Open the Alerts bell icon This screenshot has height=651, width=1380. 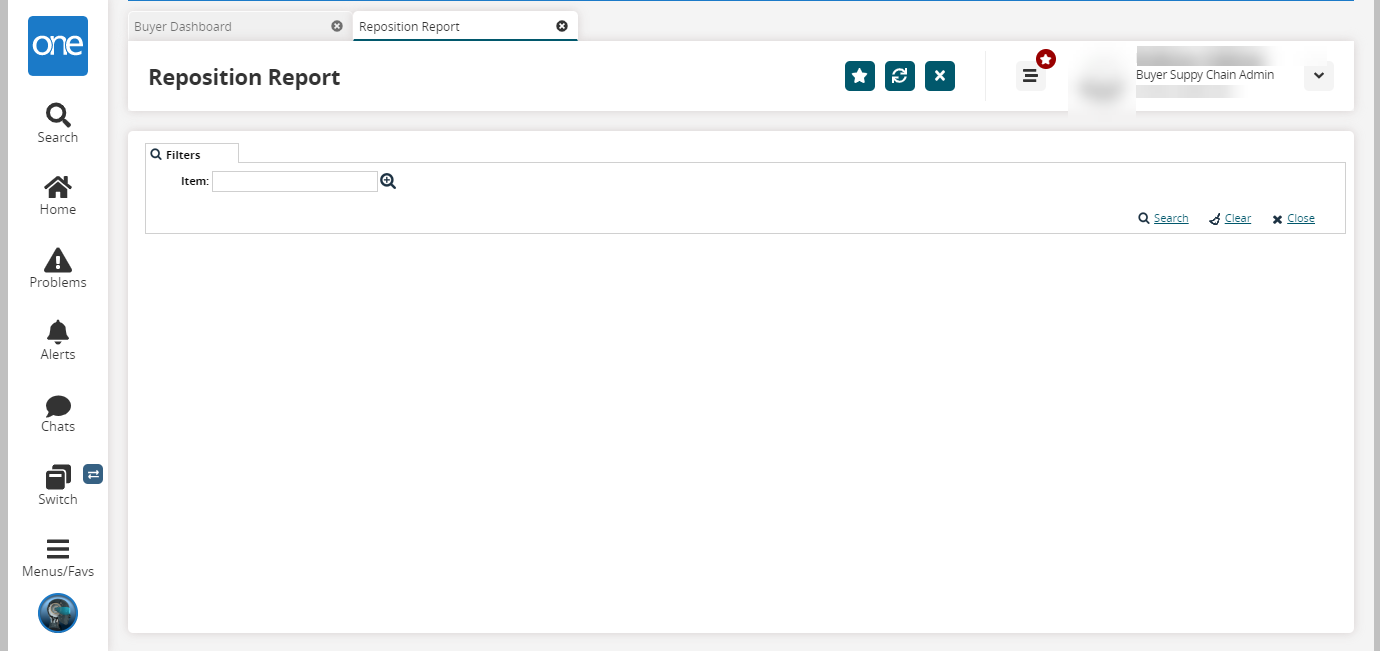58,340
